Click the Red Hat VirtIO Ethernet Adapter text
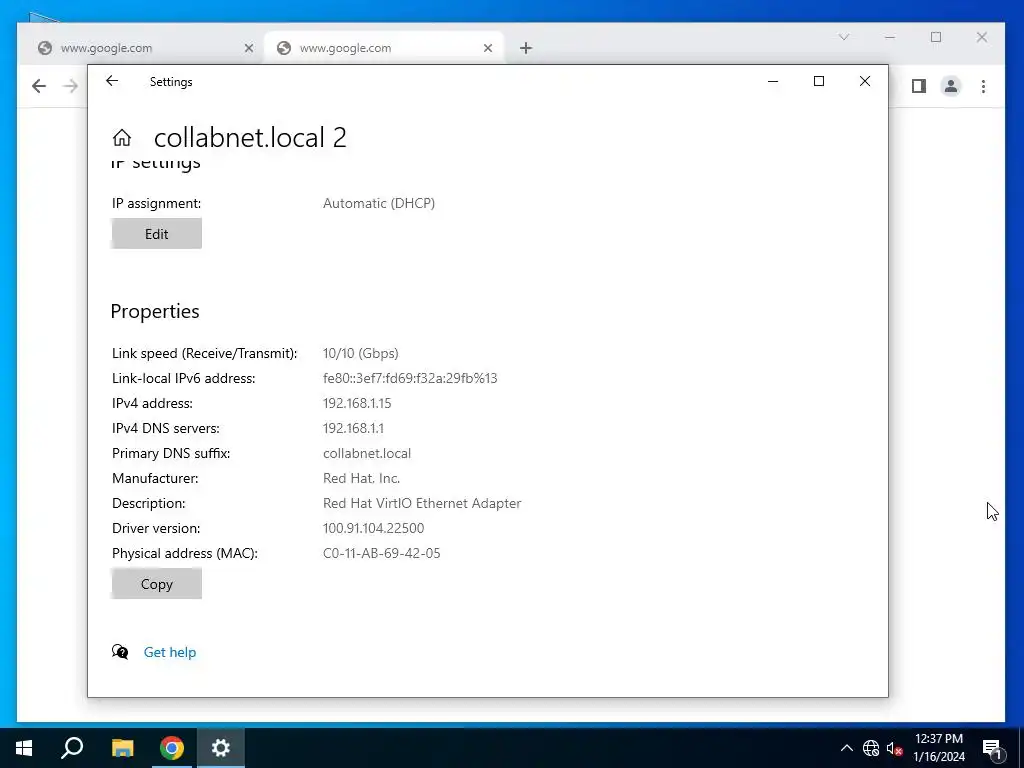1024x768 pixels. tap(422, 504)
